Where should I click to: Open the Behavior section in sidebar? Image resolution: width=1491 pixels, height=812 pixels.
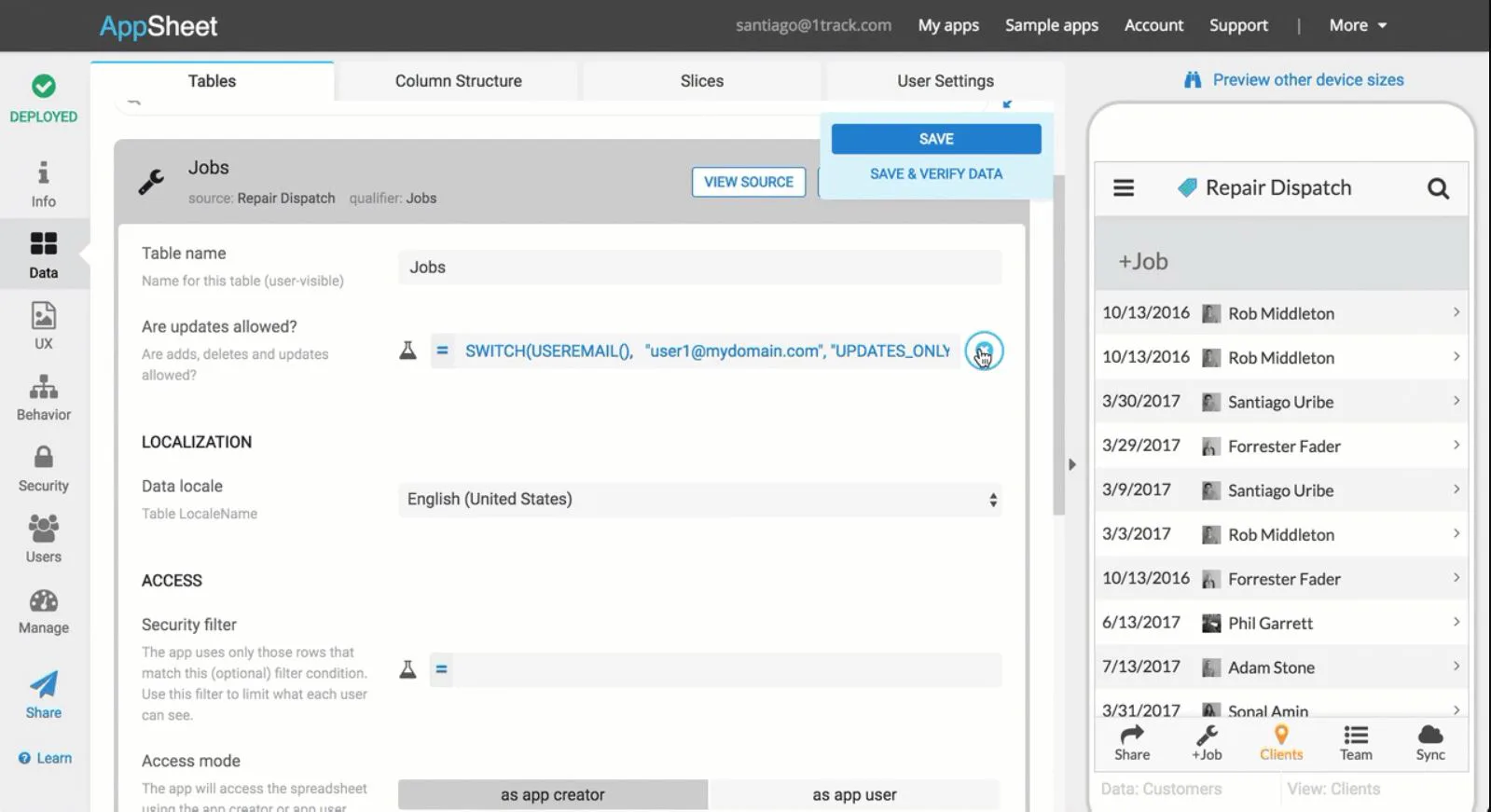43,397
